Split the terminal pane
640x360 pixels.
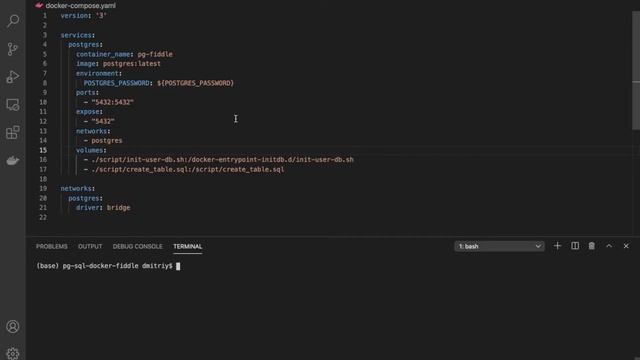click(575, 246)
